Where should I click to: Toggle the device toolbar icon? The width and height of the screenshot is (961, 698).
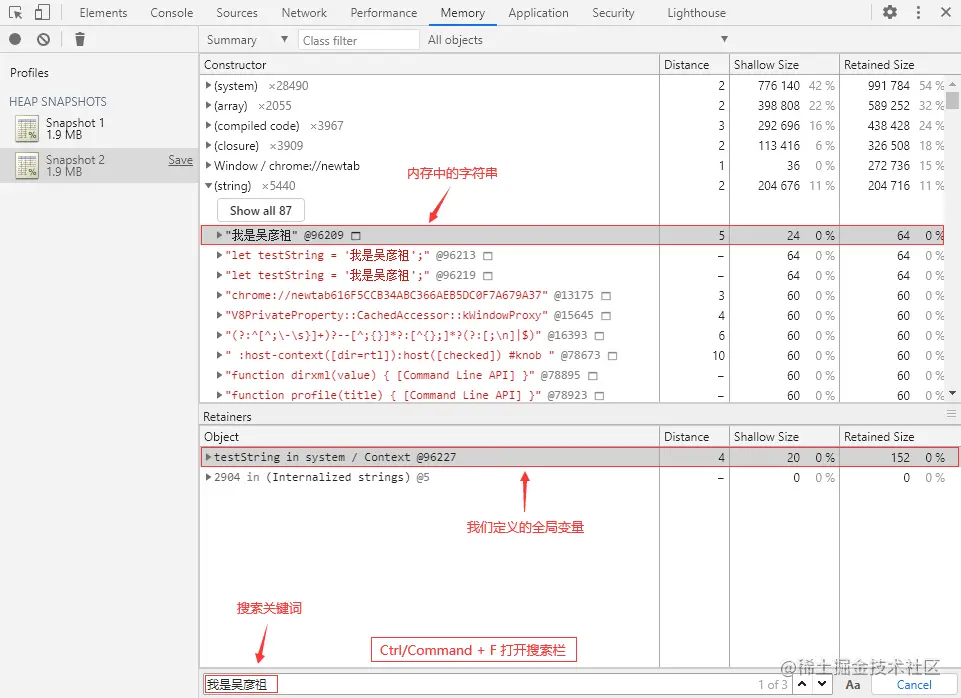point(42,12)
